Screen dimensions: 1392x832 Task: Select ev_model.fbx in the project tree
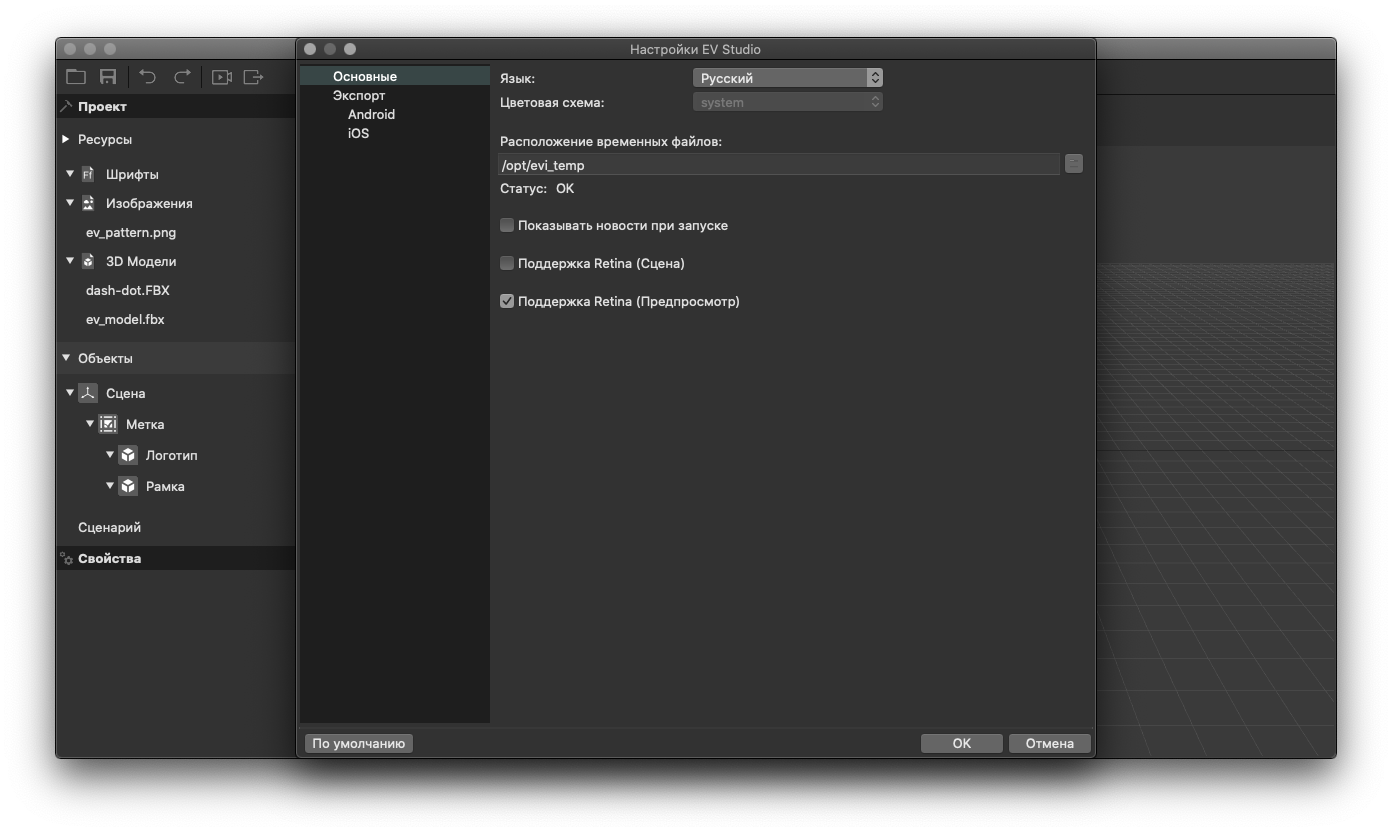125,319
